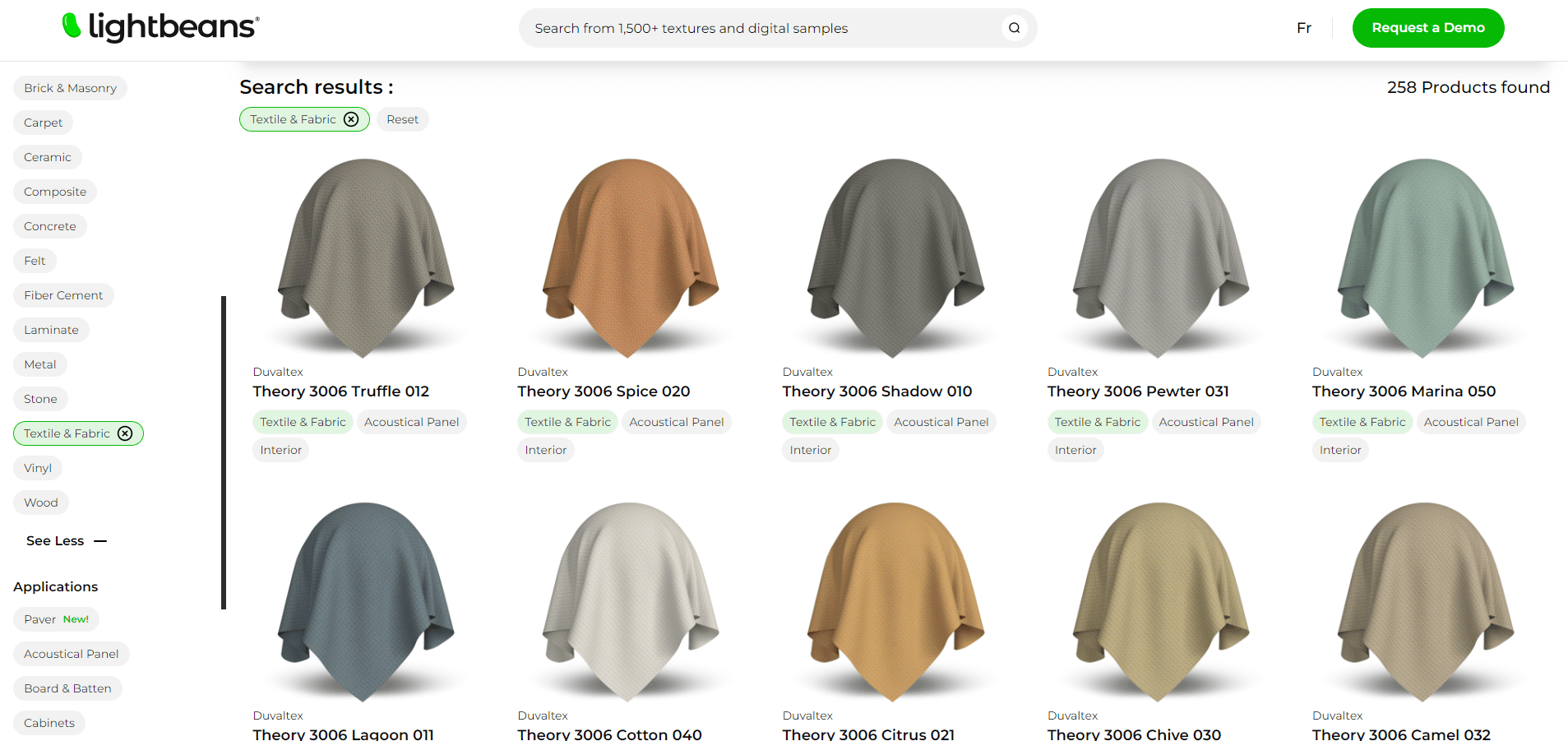The height and width of the screenshot is (741, 1568).
Task: Select Paver application filter
Action: click(56, 619)
